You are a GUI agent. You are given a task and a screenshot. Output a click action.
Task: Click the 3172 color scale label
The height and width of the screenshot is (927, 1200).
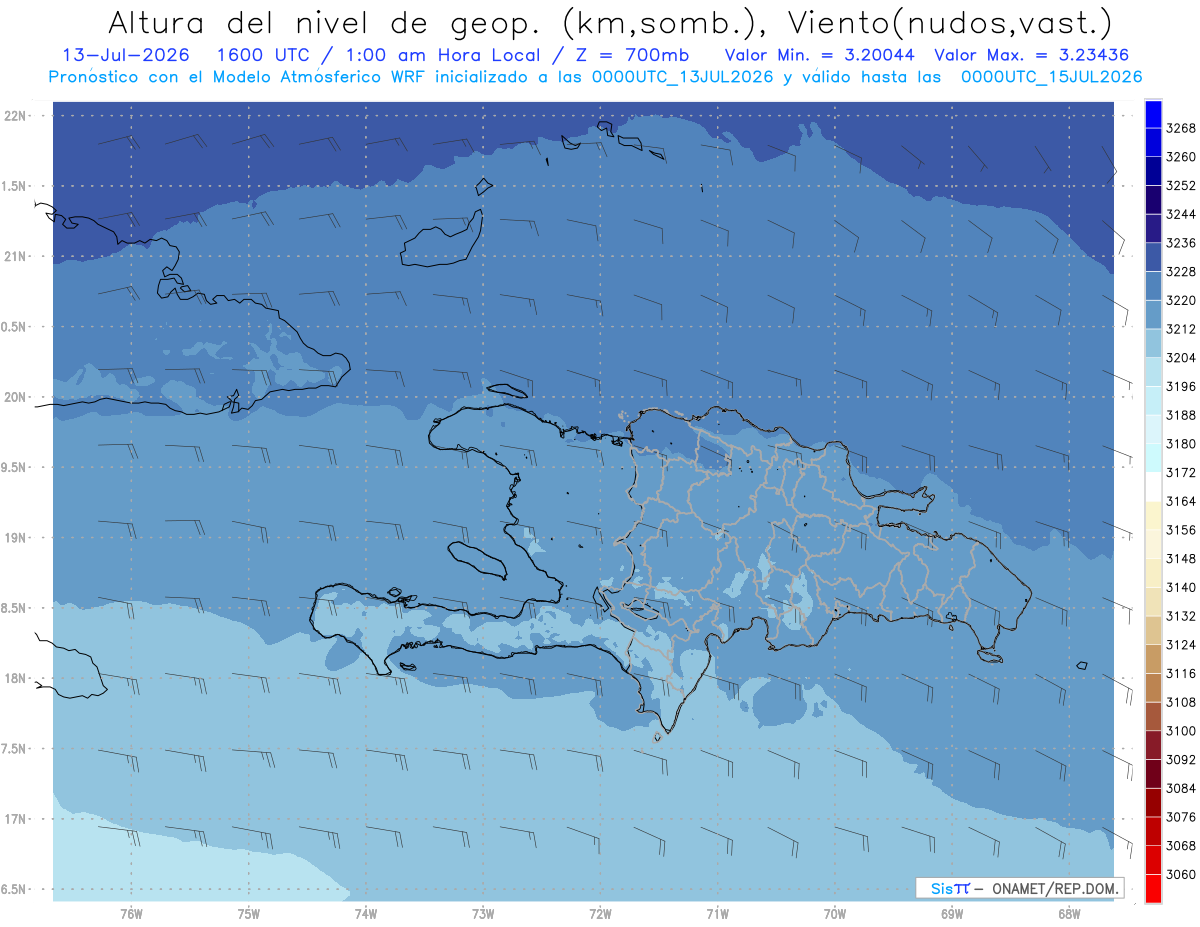(1180, 473)
